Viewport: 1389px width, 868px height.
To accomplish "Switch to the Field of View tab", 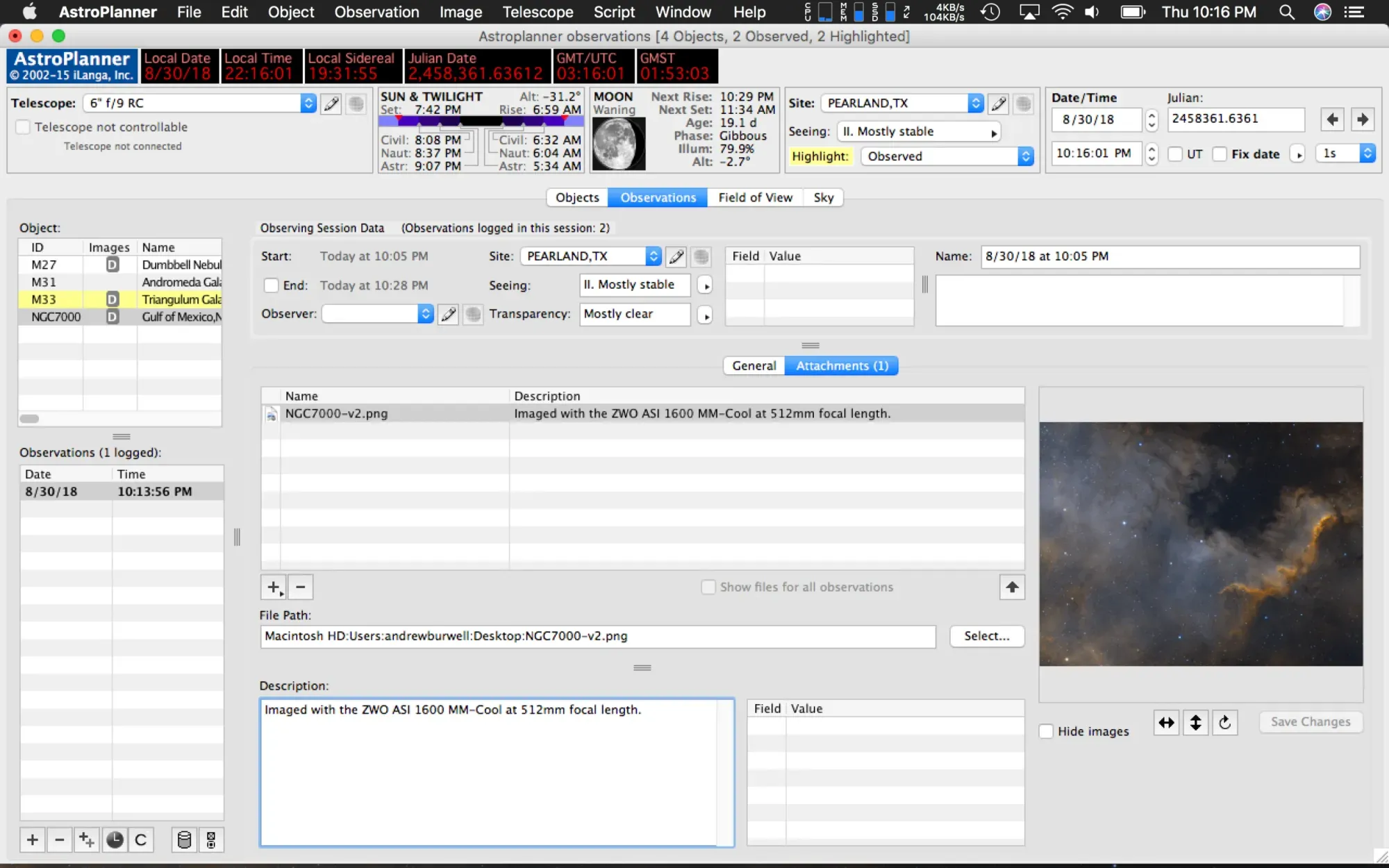I will click(755, 198).
